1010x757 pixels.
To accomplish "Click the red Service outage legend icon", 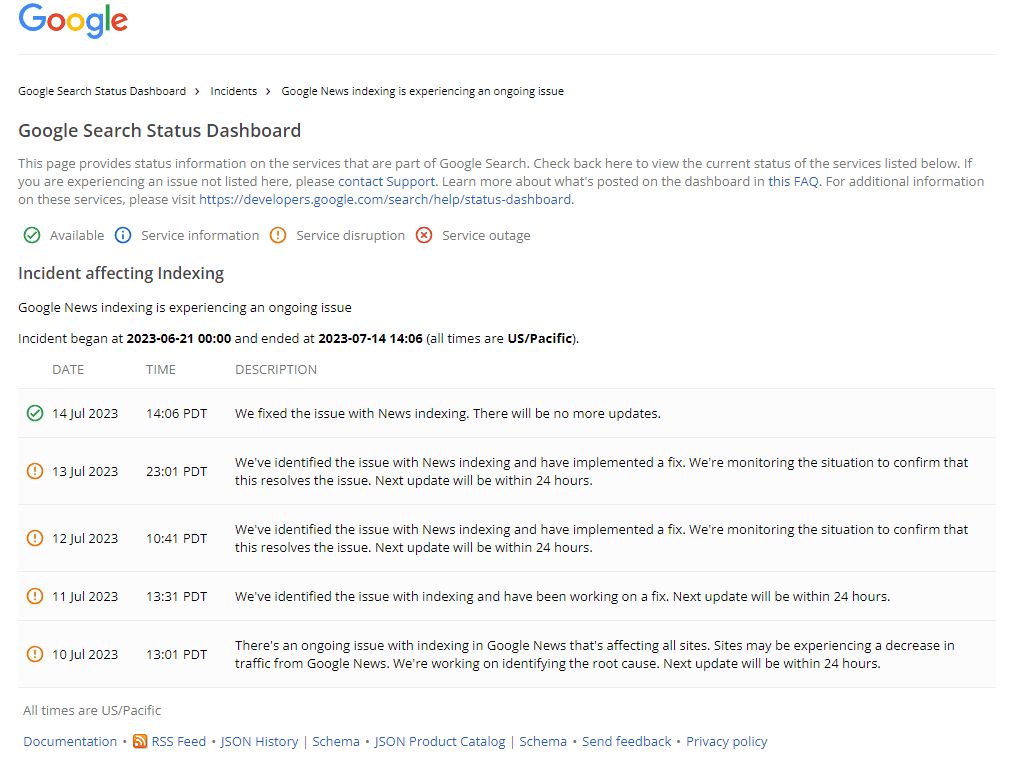I will [x=424, y=235].
